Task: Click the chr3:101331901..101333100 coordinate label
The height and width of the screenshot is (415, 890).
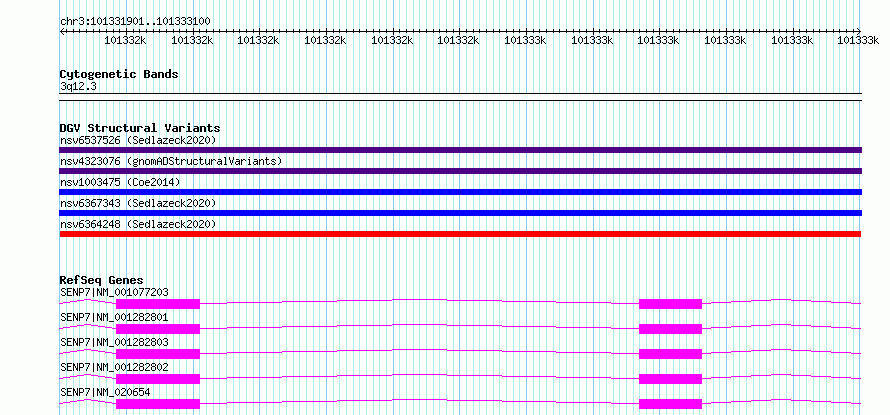Action: [x=135, y=22]
